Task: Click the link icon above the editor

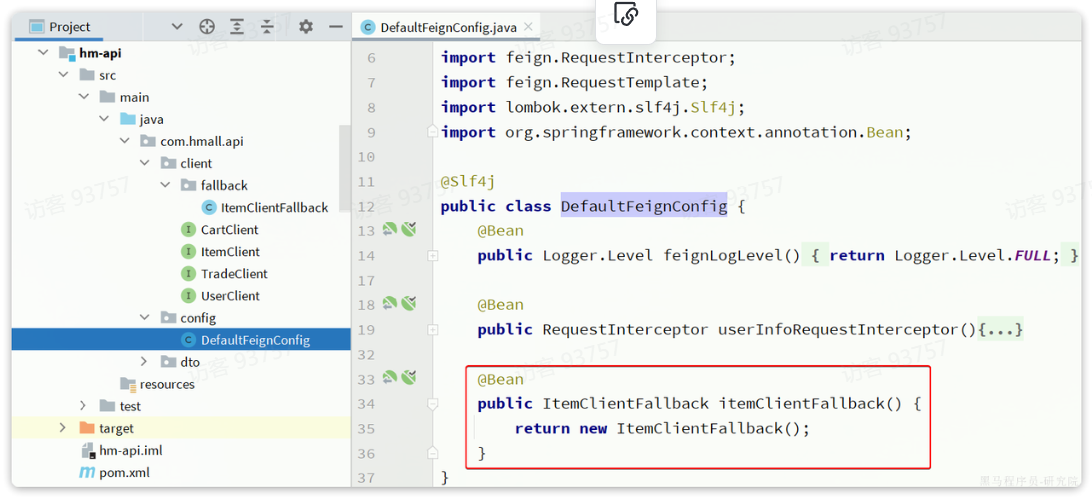Action: point(625,14)
